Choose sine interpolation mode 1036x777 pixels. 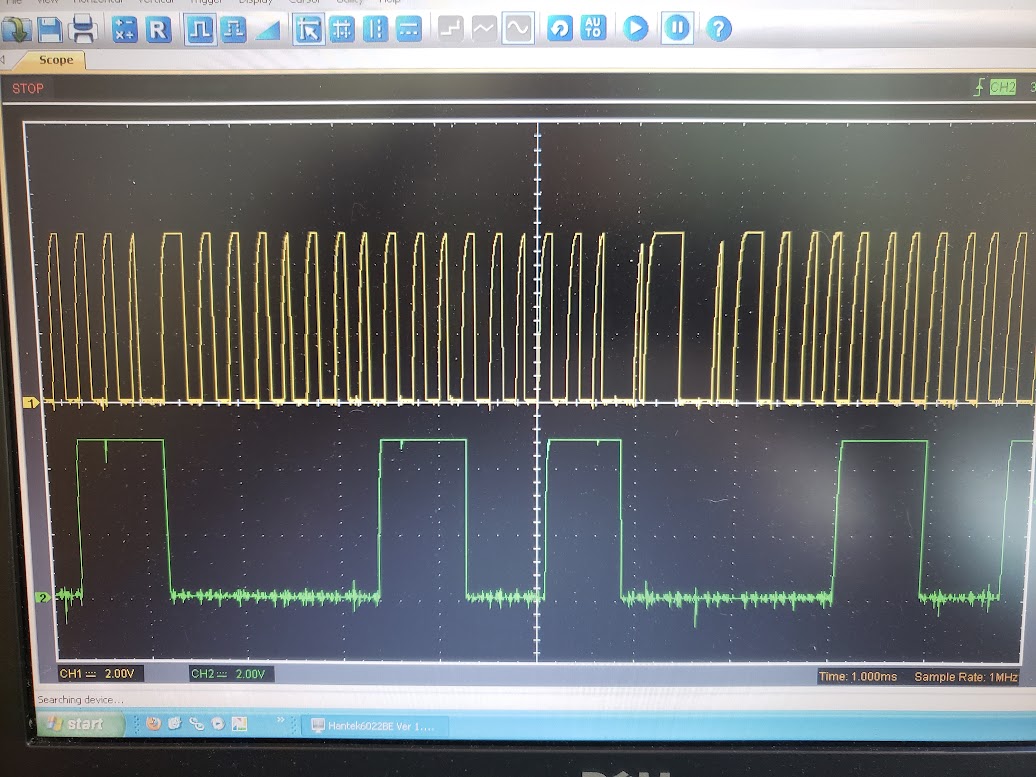point(518,28)
